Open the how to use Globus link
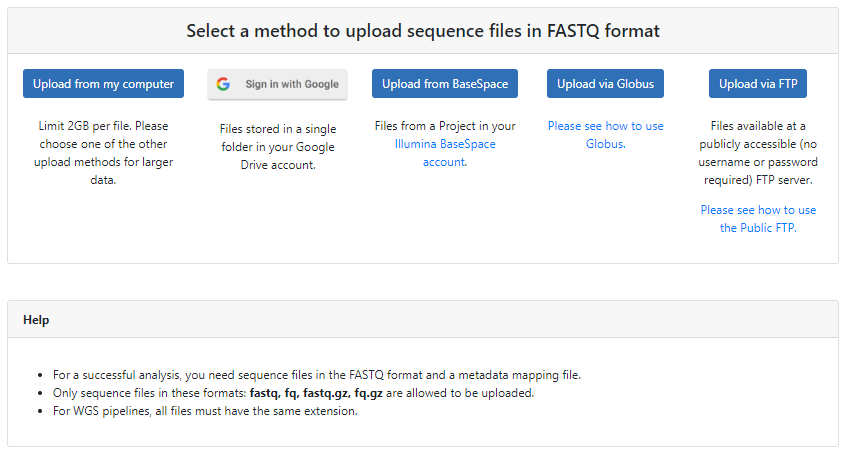This screenshot has height=457, width=850. coord(606,135)
